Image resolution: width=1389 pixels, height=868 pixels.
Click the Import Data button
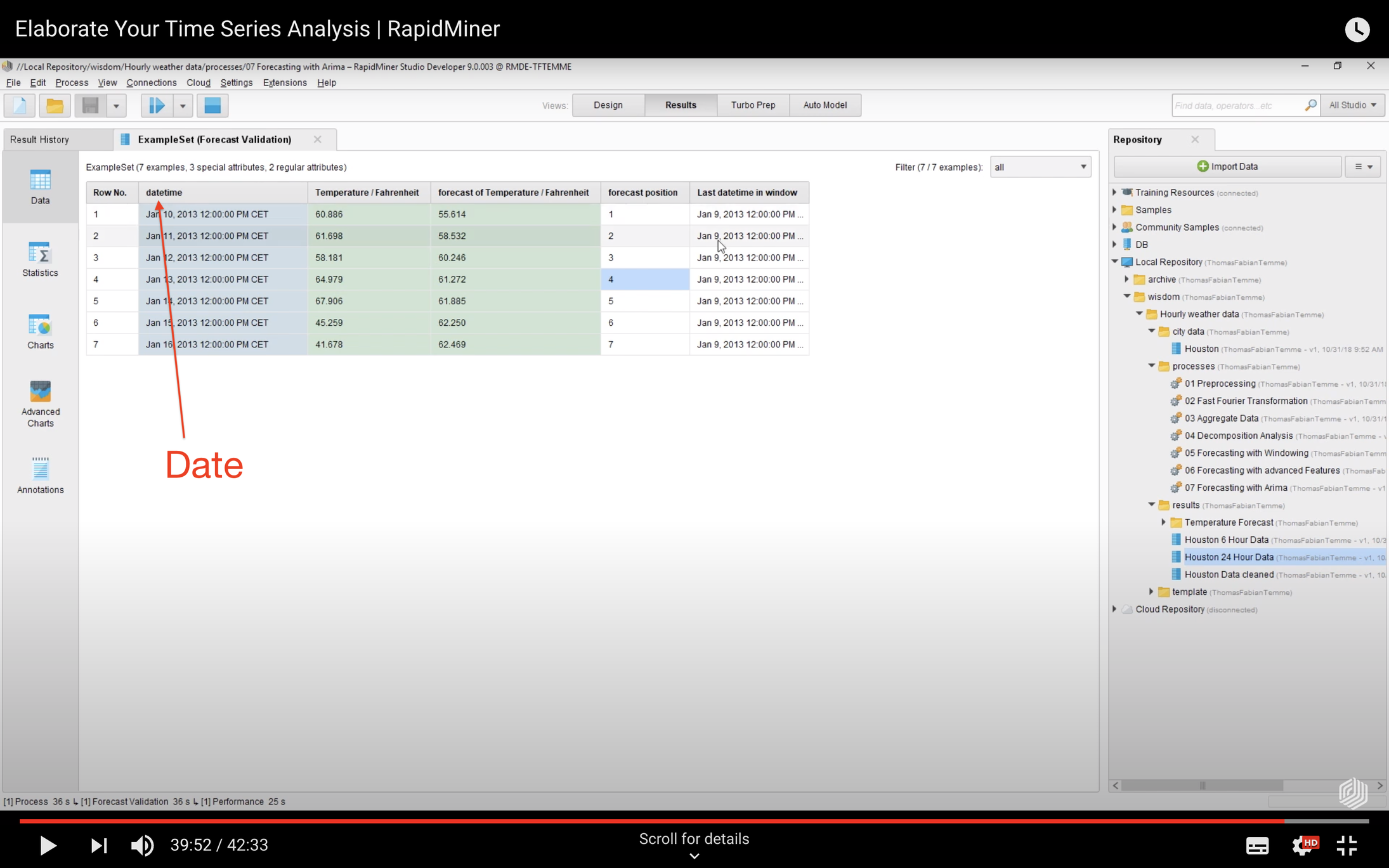[x=1227, y=167]
